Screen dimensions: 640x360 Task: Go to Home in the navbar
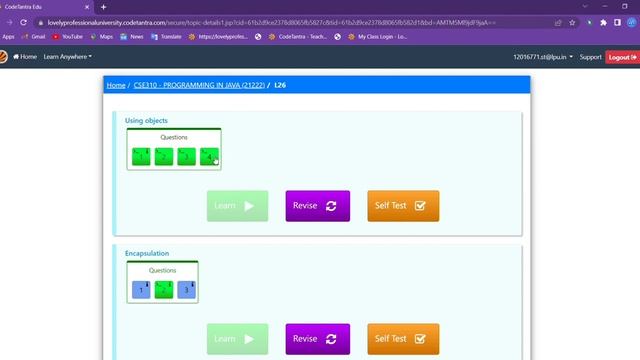25,57
